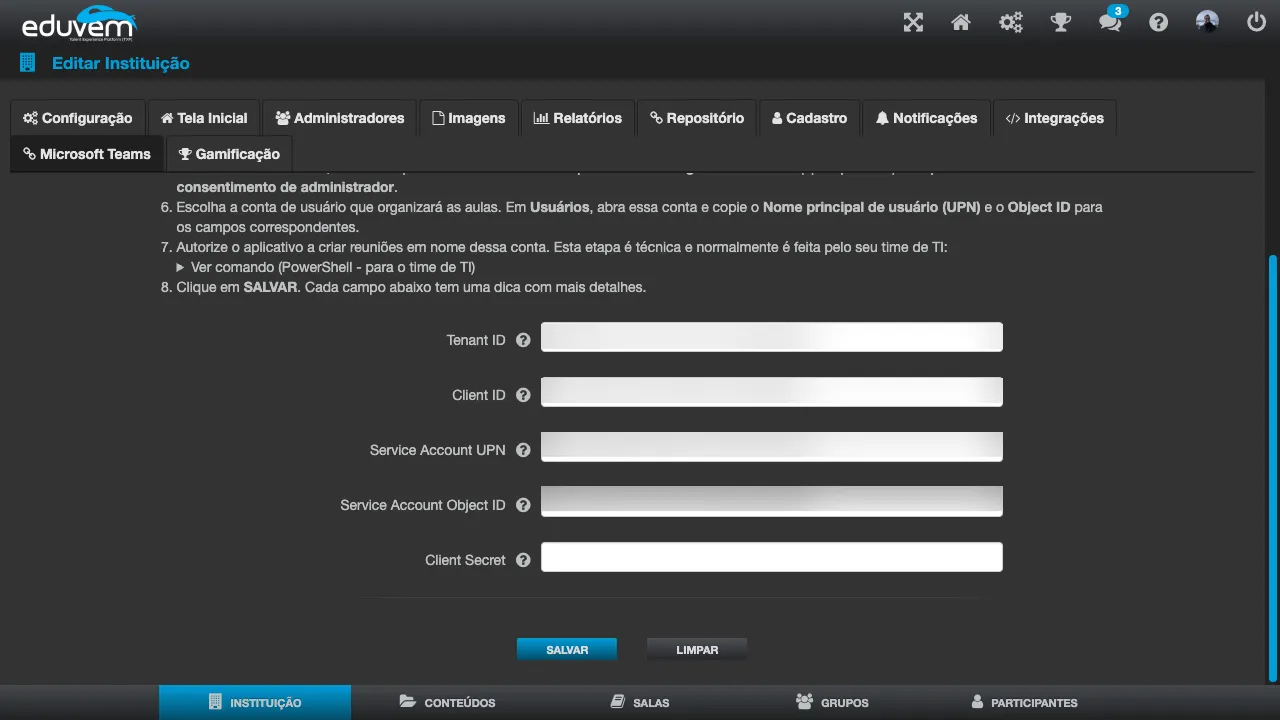Expand Ver comando PowerShell disclosure triangle

181,267
